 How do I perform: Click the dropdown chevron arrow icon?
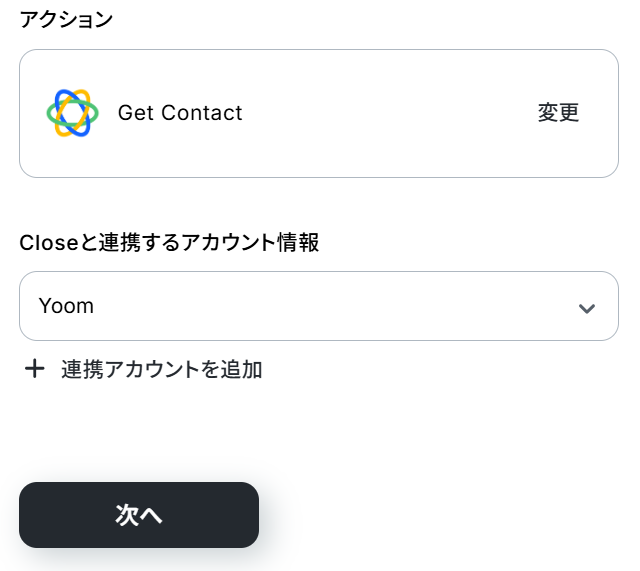pos(587,307)
